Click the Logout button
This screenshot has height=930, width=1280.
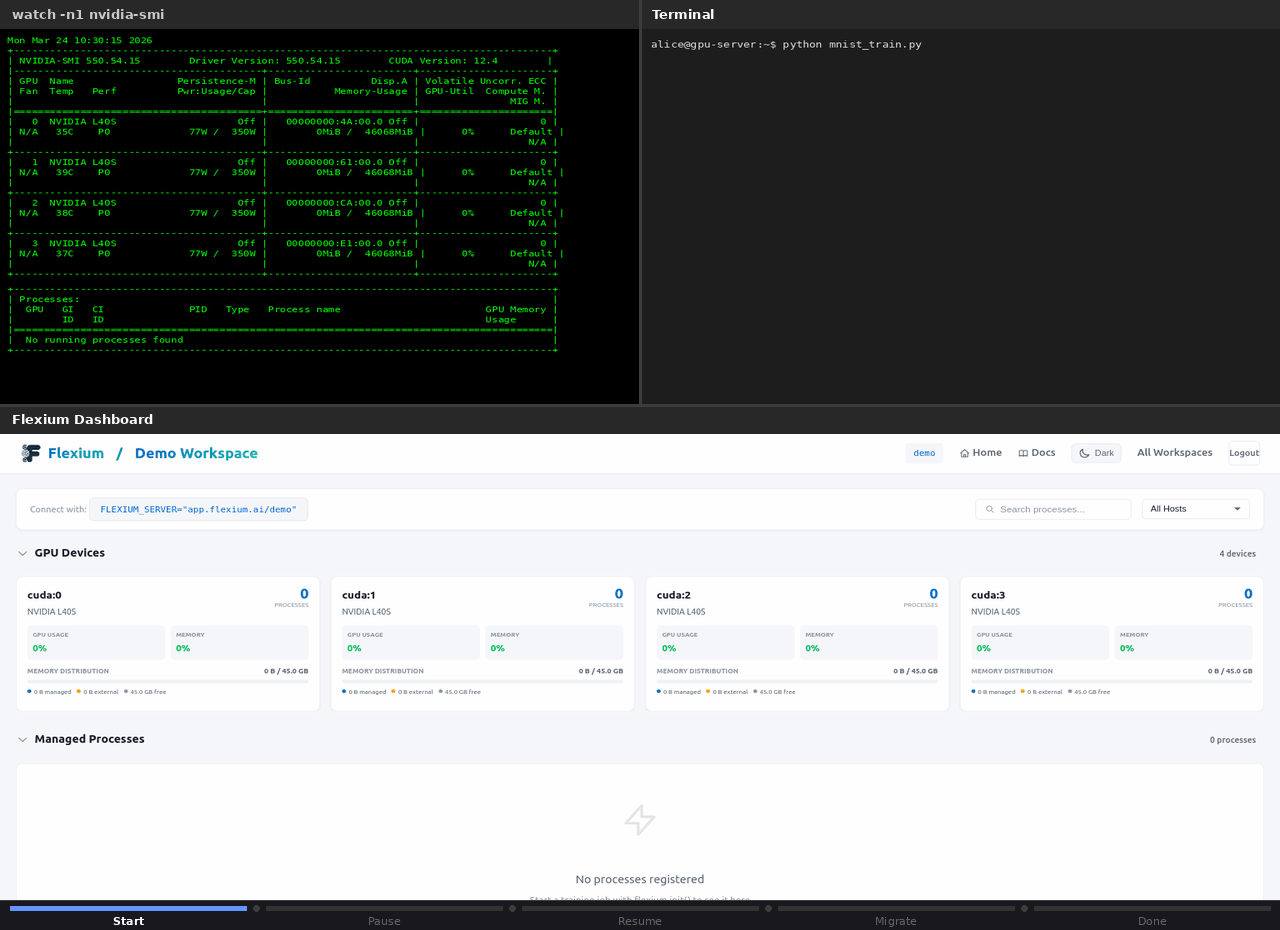(x=1244, y=453)
